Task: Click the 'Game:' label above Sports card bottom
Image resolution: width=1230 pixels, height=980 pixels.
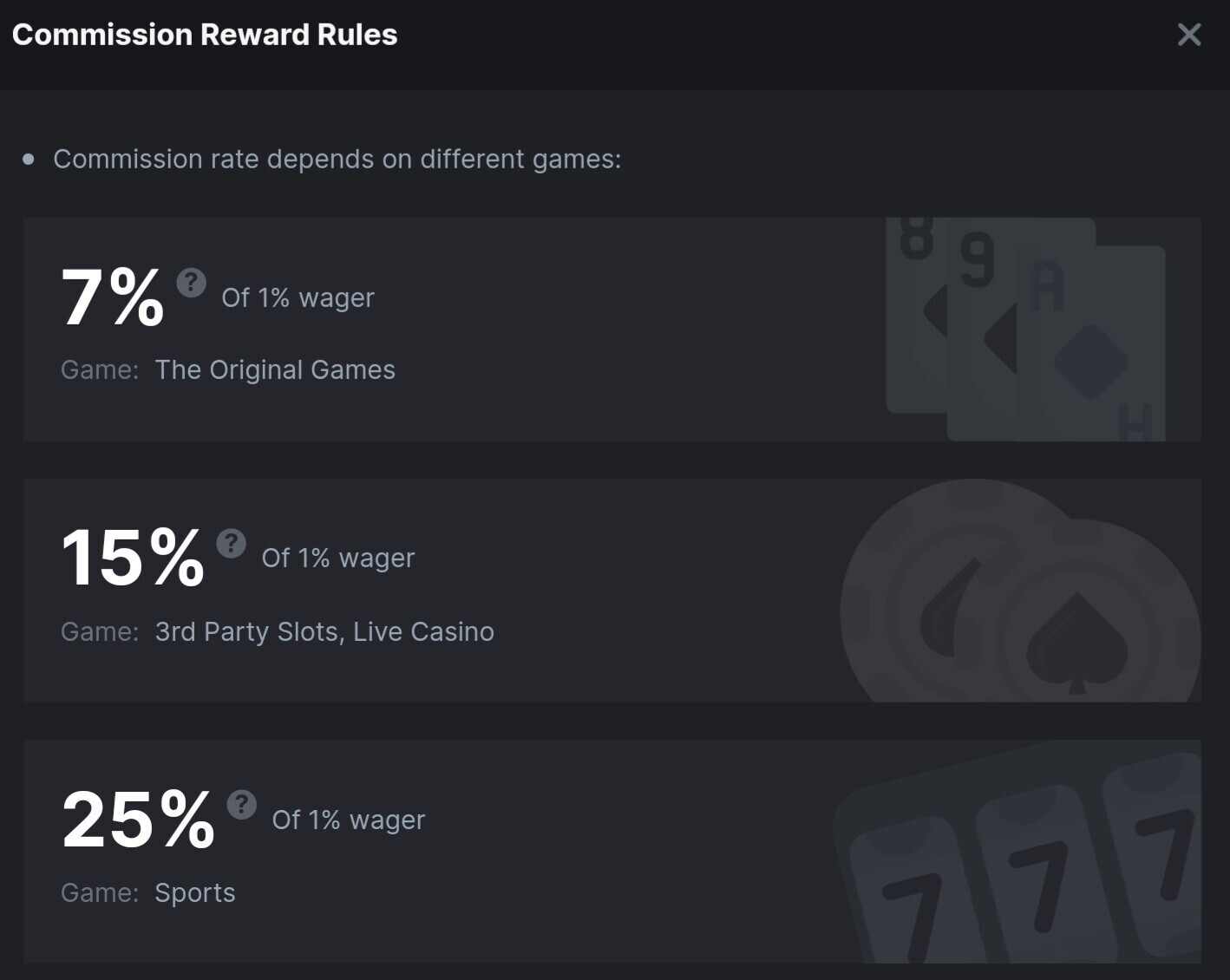Action: 100,892
